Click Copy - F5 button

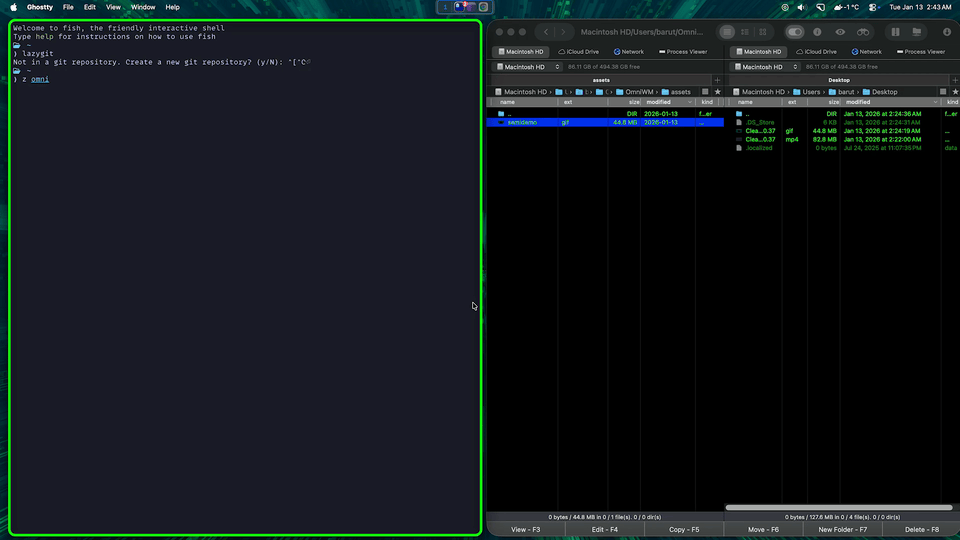tap(684, 530)
